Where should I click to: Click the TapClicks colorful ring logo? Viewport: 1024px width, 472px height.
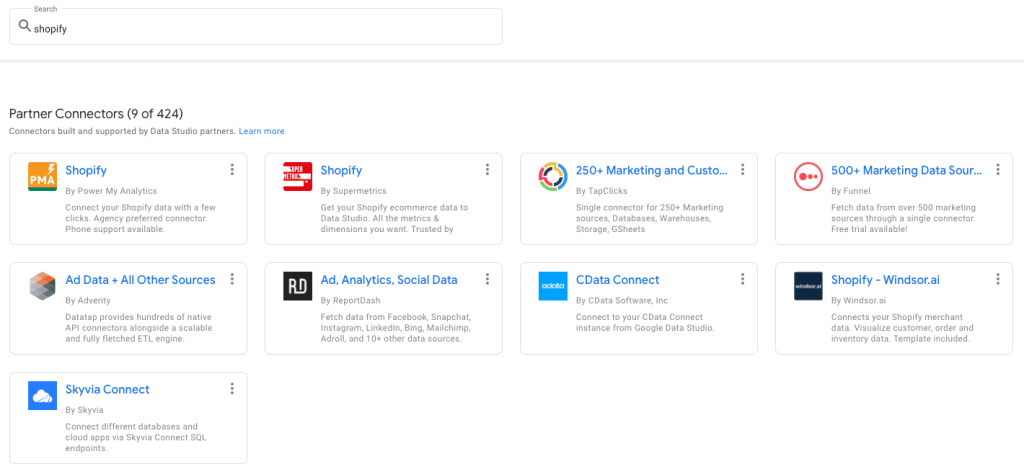click(x=553, y=177)
